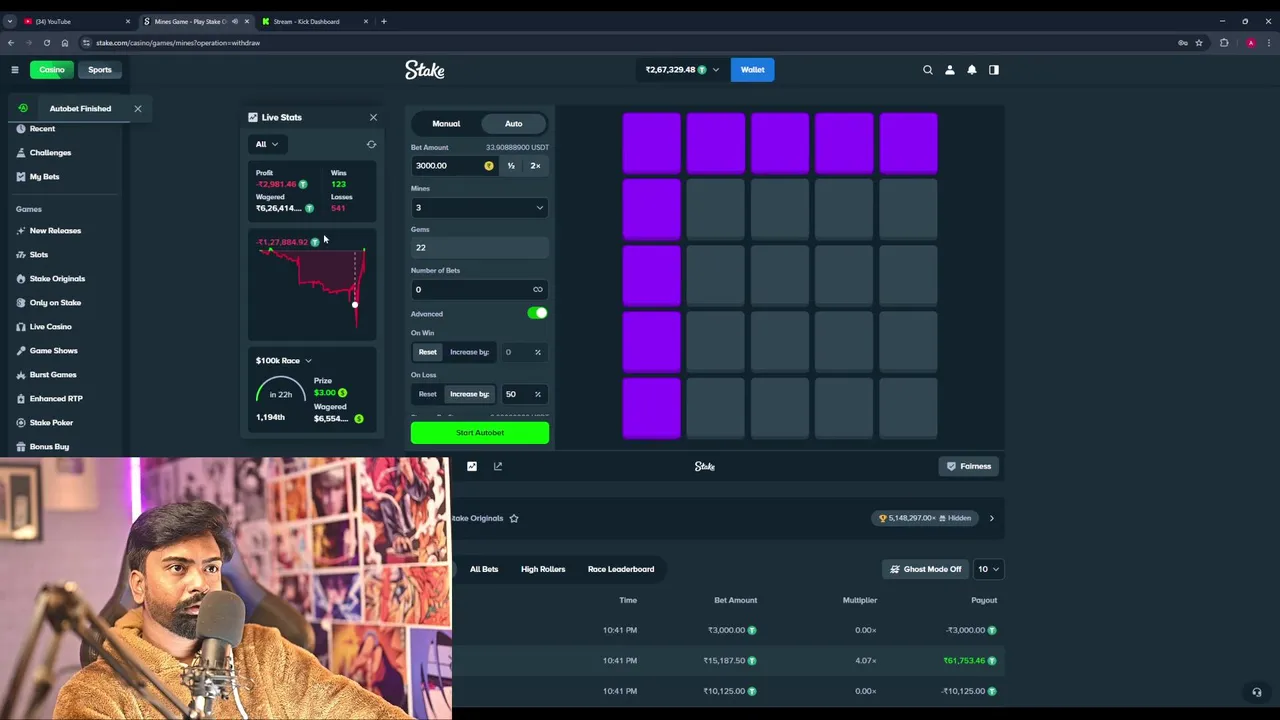
Task: Refresh the Live Stats panel
Action: (x=371, y=144)
